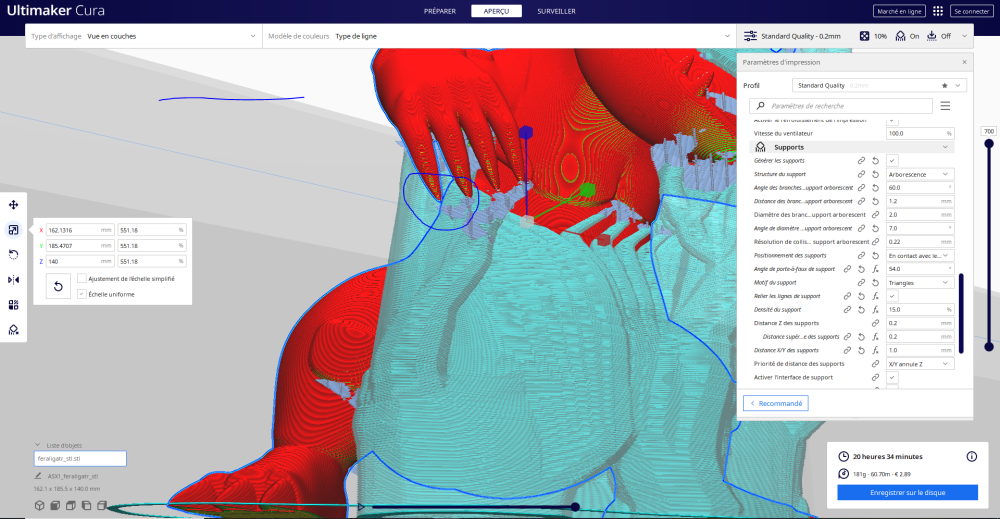1000x519 pixels.
Task: Select the Mirror tool in left toolbar
Action: 13,279
